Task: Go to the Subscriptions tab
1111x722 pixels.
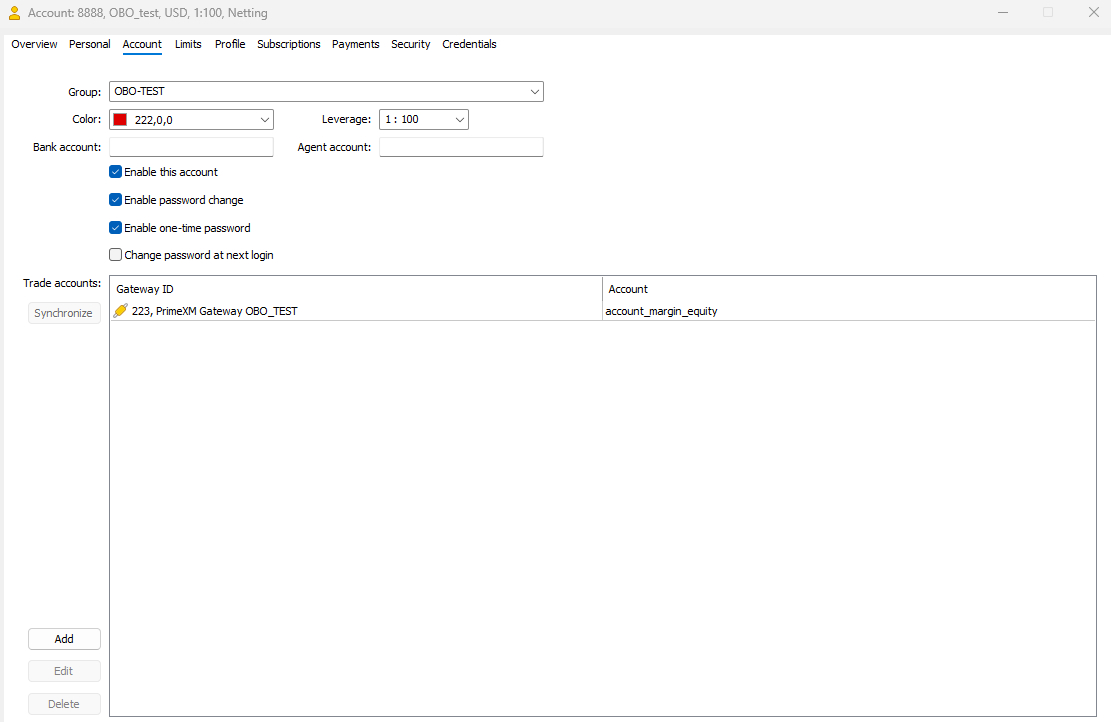Action: tap(288, 44)
